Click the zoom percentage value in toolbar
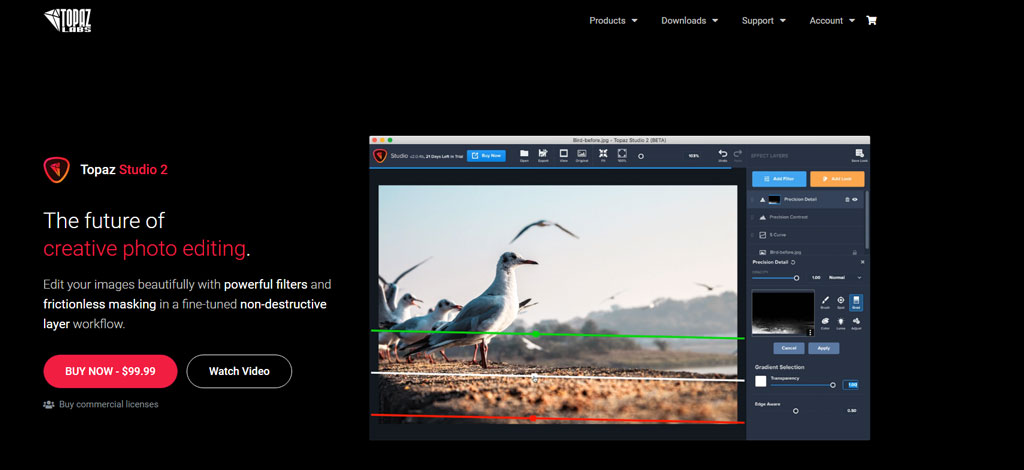This screenshot has height=470, width=1024. pyautogui.click(x=693, y=155)
